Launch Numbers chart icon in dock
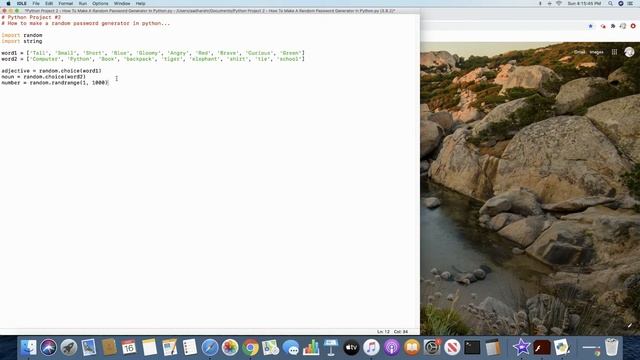The image size is (640, 360). tap(311, 348)
